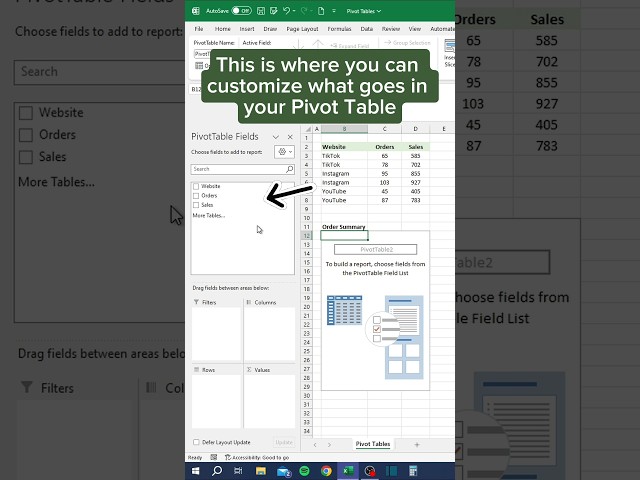Click Expand Field in the ribbon
The height and width of the screenshot is (480, 640).
[349, 46]
